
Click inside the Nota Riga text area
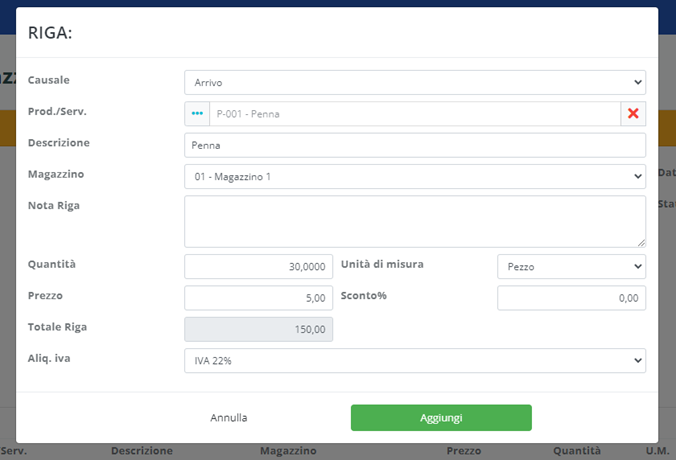[414, 221]
